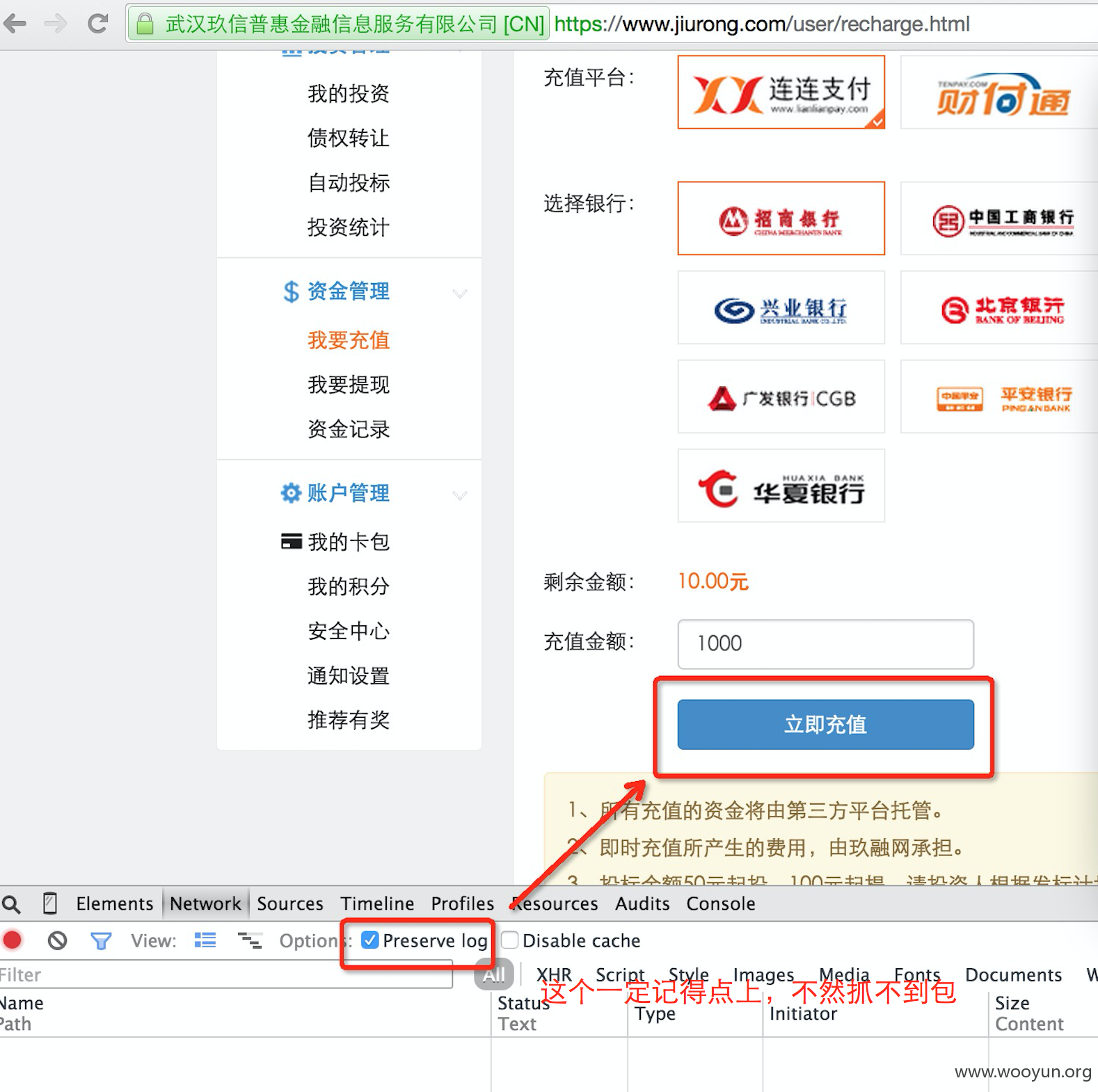Click the 立即充值 recharge button

coord(825,725)
